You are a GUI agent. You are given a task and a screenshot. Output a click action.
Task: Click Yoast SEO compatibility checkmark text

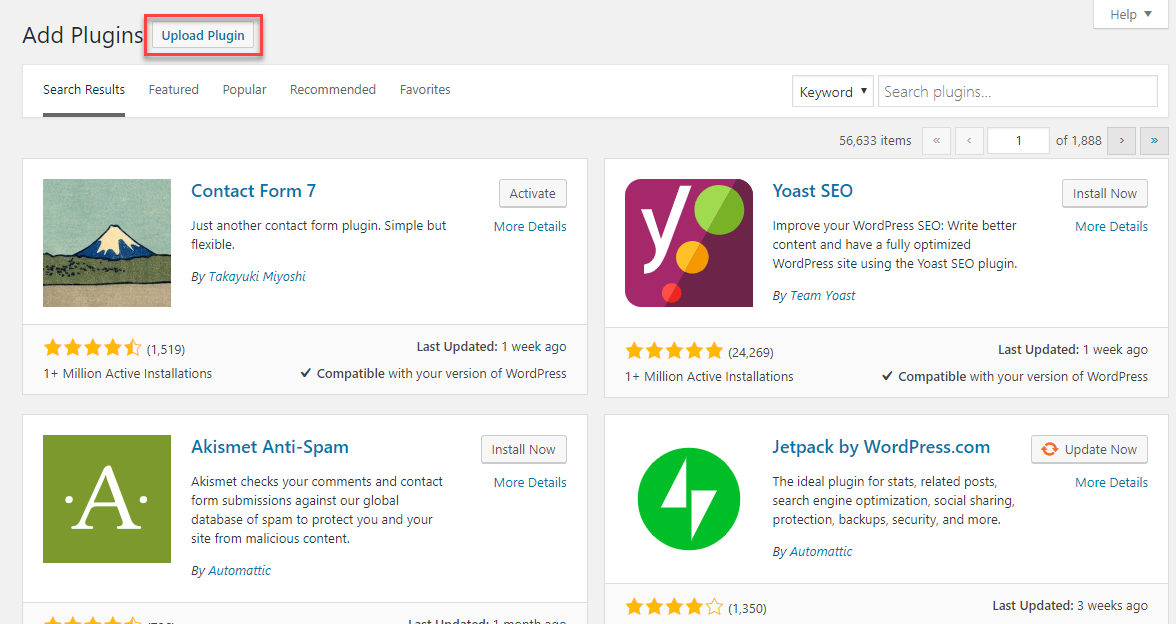pos(1015,376)
